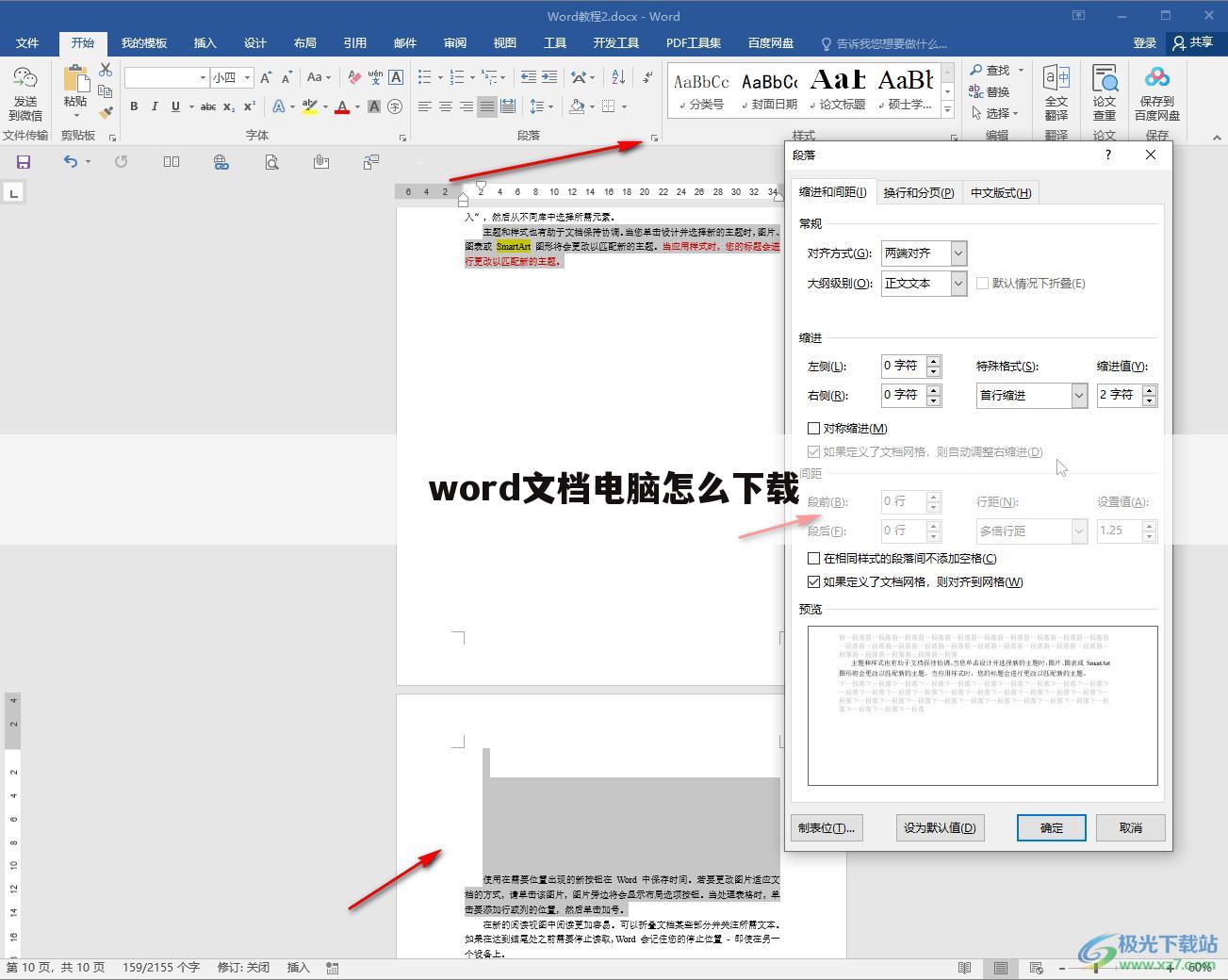This screenshot has width=1228, height=980.
Task: Open Alignment (对齐方式) dropdown
Action: click(x=958, y=253)
